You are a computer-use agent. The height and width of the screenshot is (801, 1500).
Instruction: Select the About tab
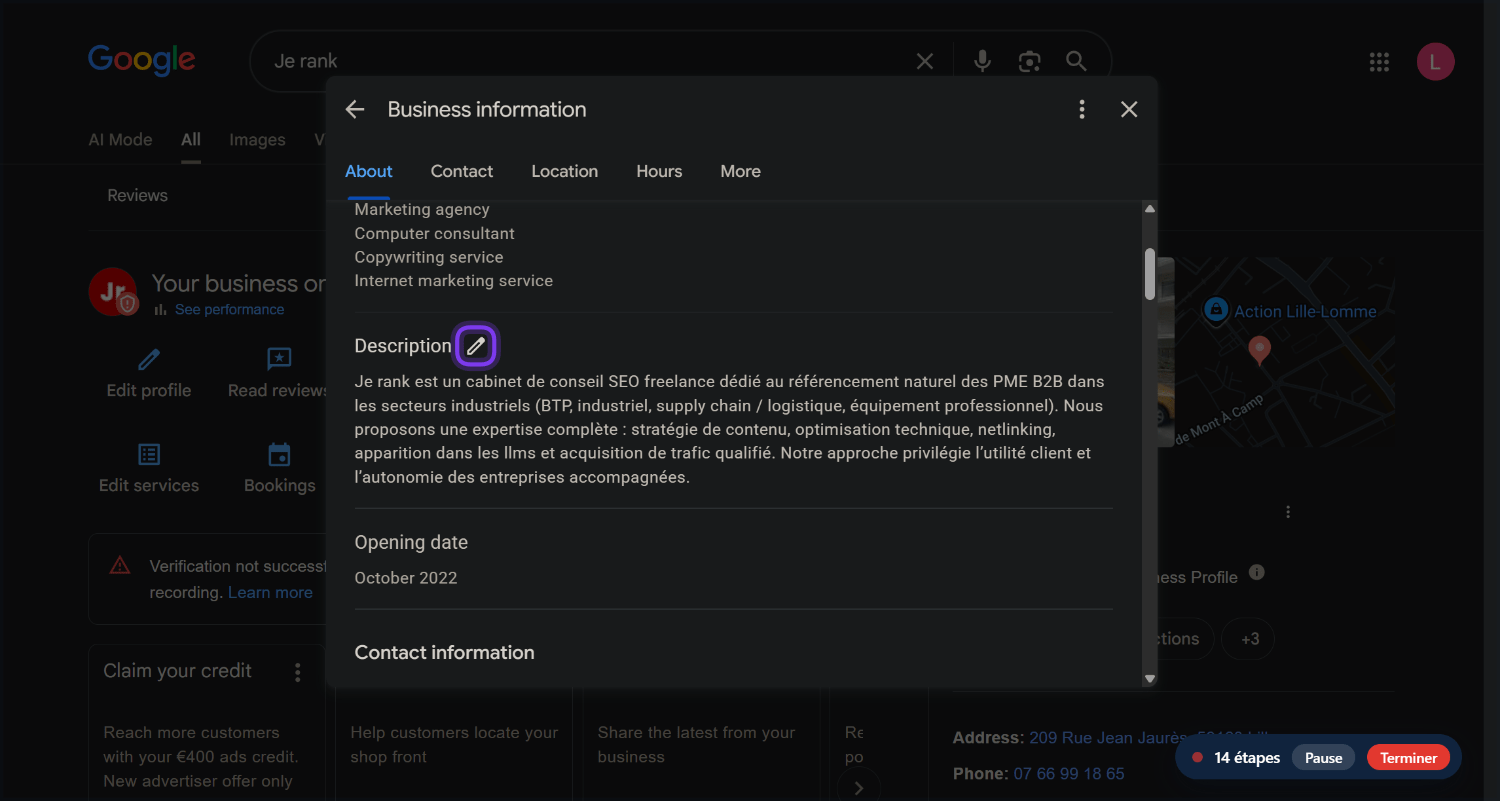coord(369,172)
